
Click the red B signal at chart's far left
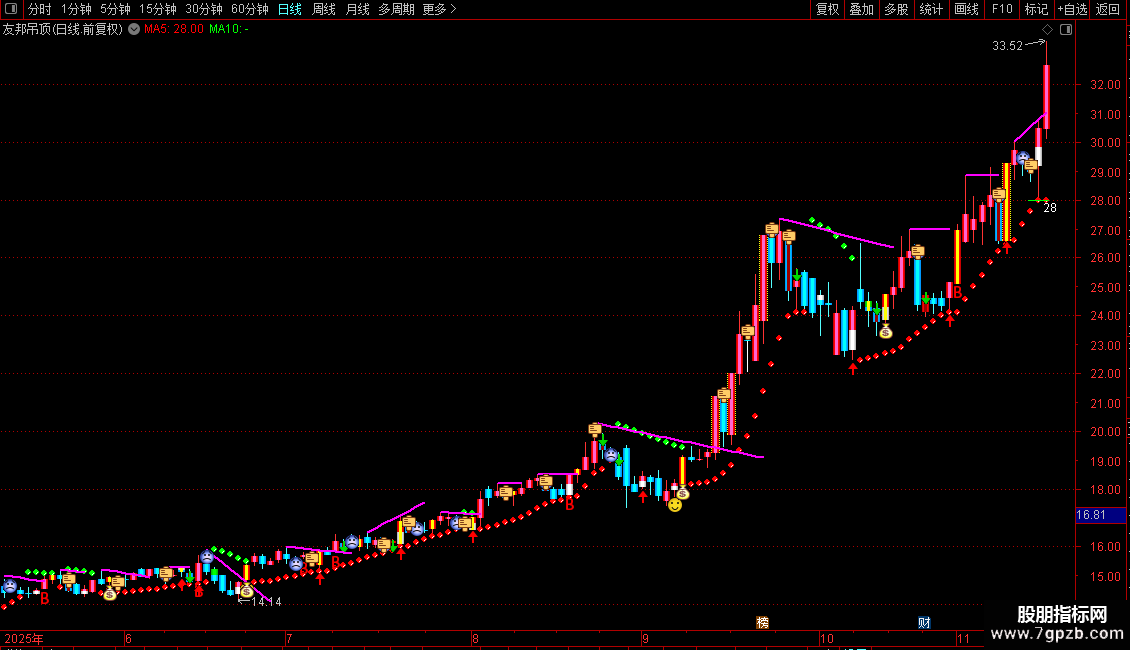point(45,599)
